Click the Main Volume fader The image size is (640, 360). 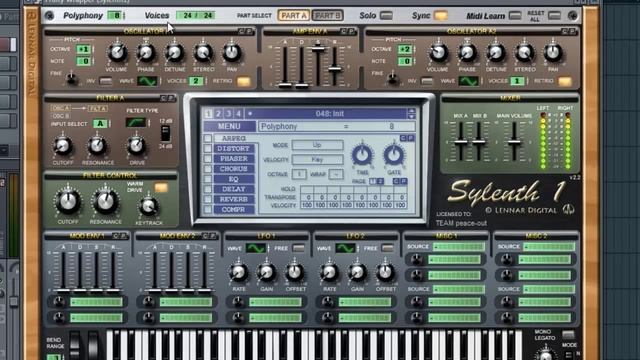click(x=514, y=142)
